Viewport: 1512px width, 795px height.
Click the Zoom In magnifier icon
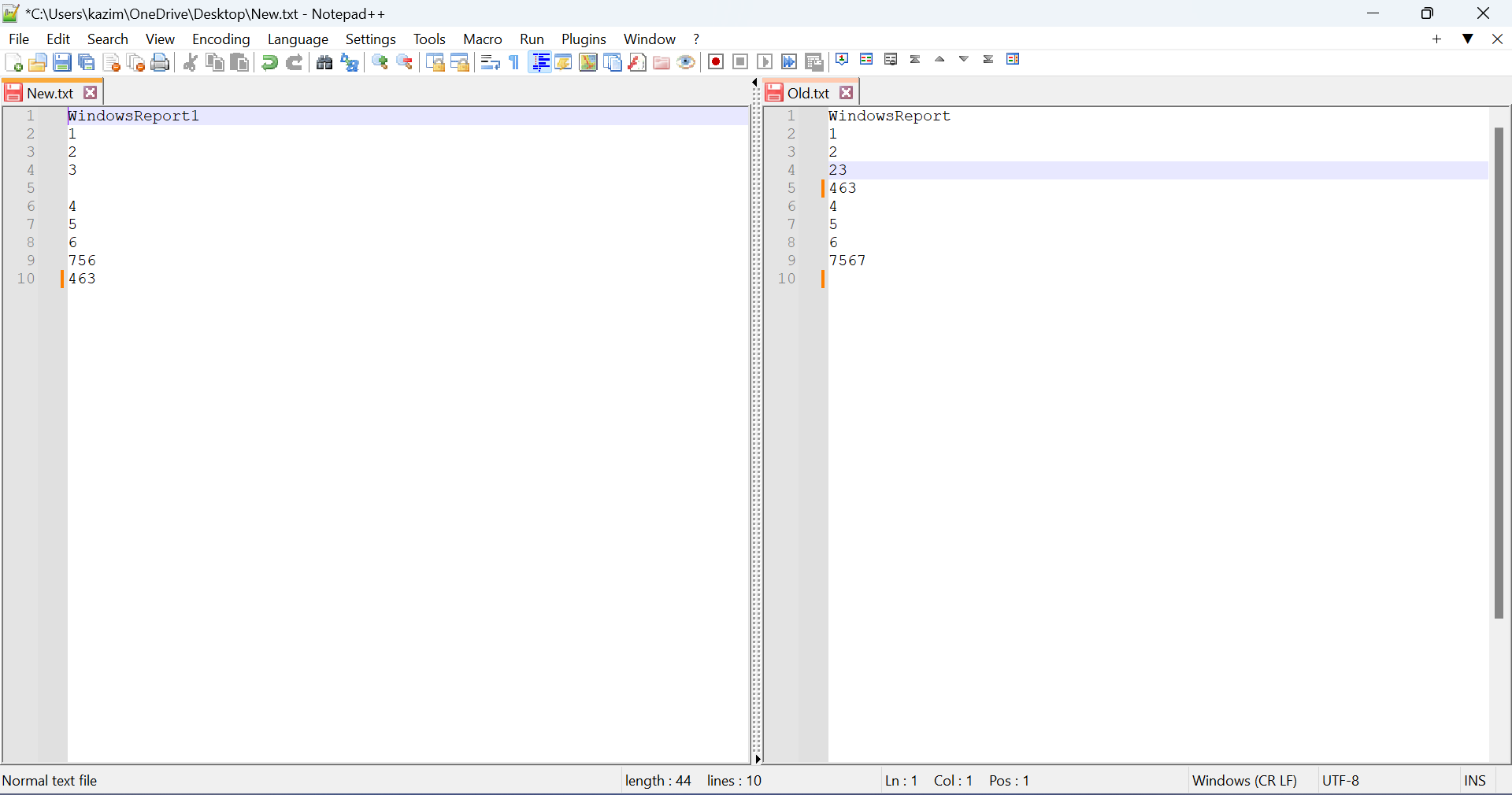point(380,63)
